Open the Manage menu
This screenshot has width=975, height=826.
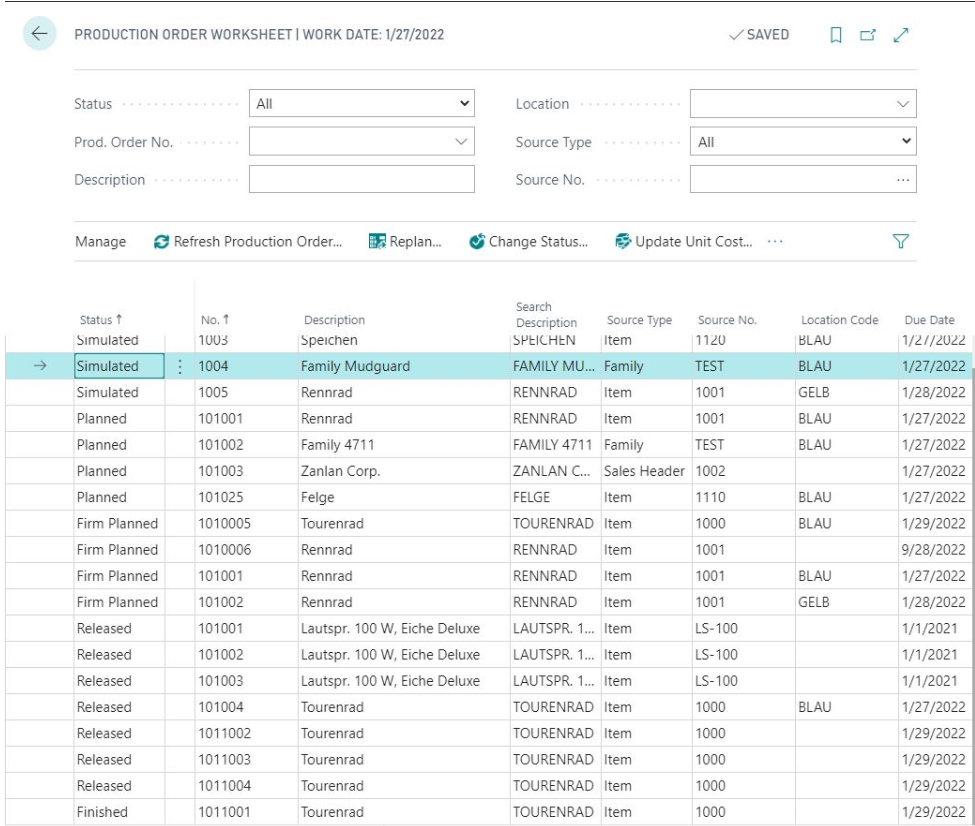[100, 241]
